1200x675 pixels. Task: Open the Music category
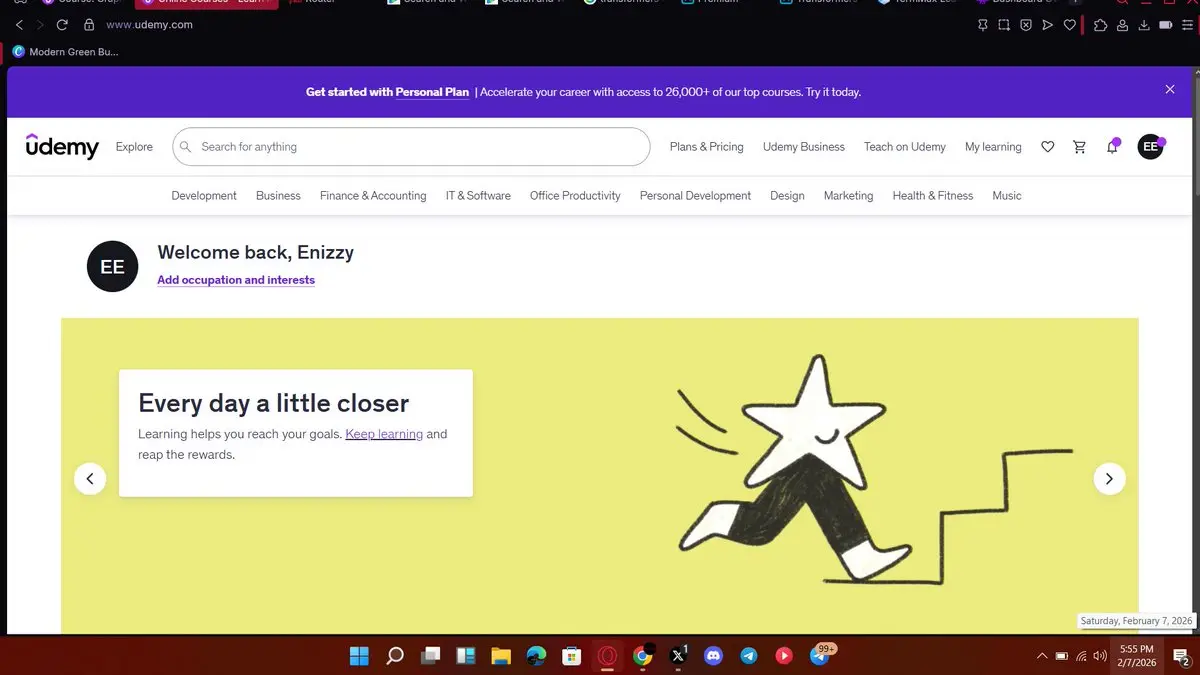pyautogui.click(x=1007, y=196)
